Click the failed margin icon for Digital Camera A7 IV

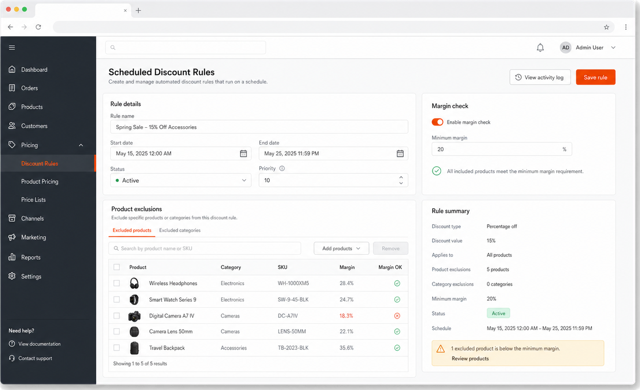point(397,316)
